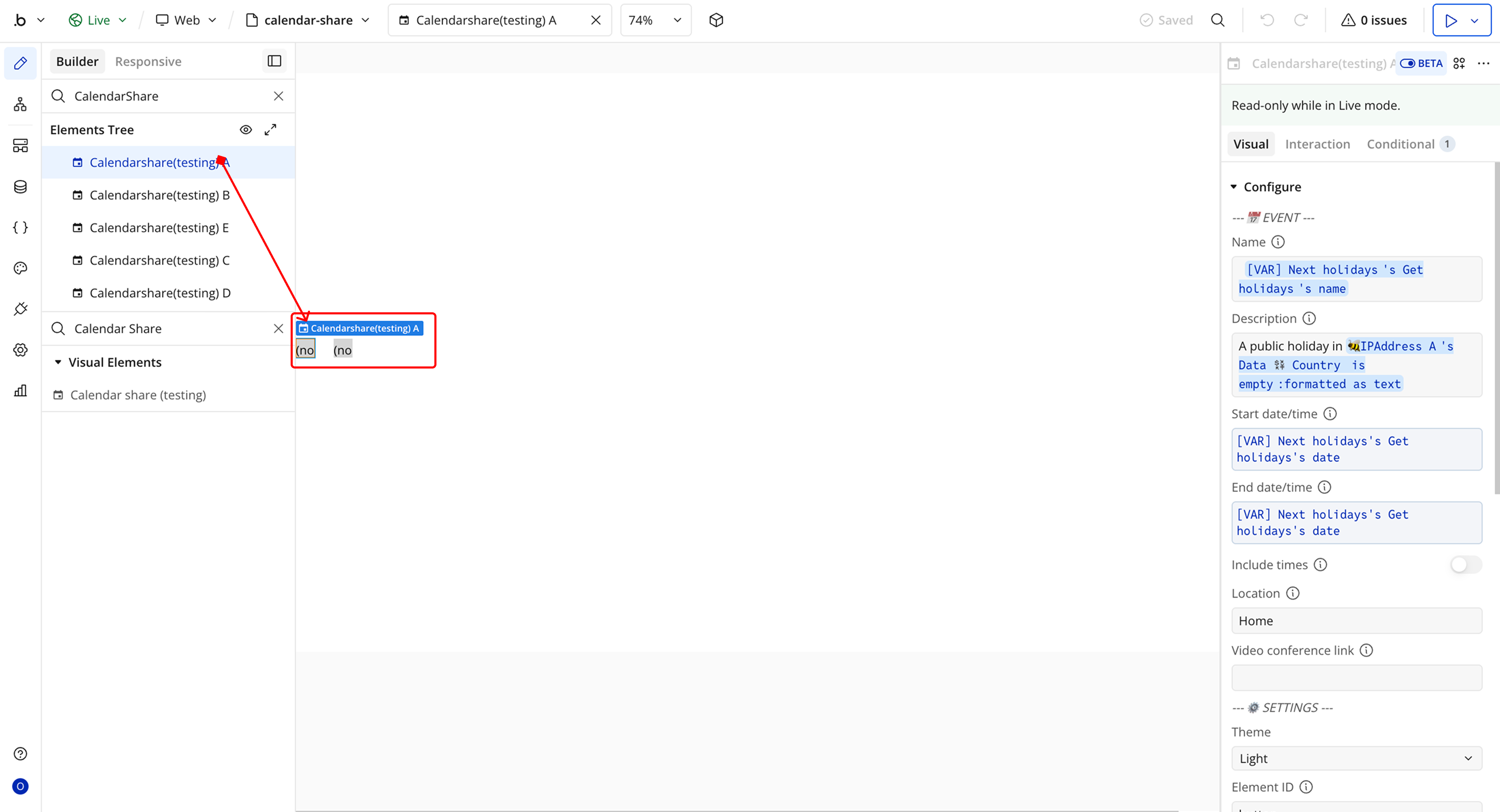Toggle Elements Tree visibility eye icon
Viewport: 1500px width, 812px height.
tap(246, 130)
